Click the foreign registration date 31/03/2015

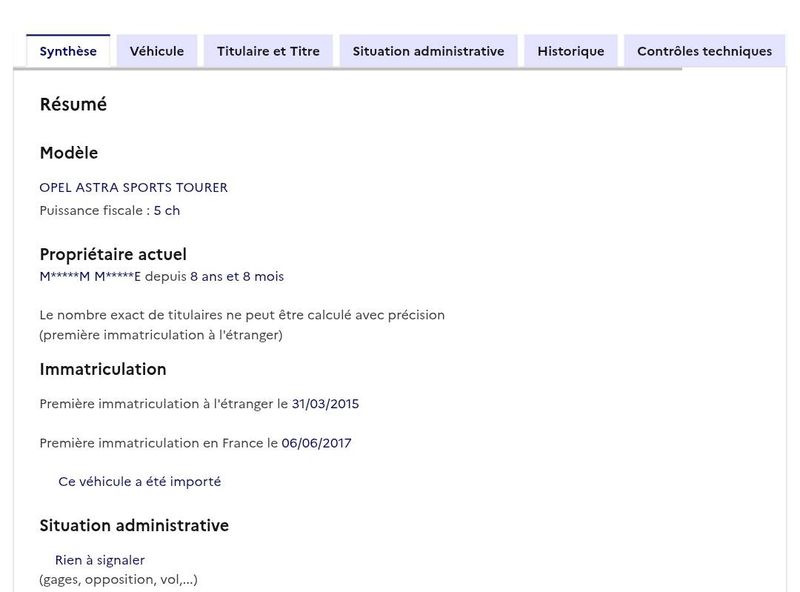[x=325, y=404]
